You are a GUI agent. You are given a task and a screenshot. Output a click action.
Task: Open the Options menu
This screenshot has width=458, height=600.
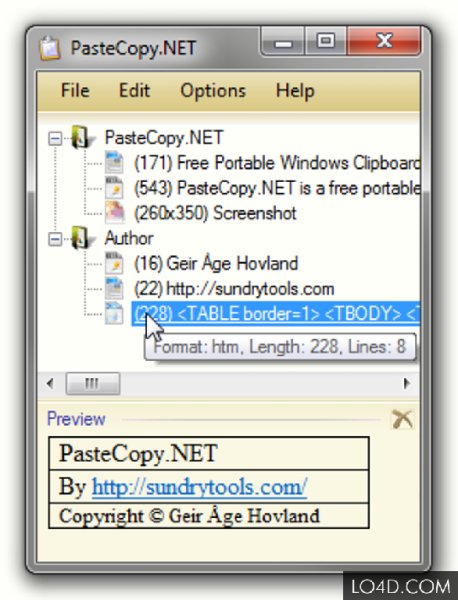pos(213,91)
